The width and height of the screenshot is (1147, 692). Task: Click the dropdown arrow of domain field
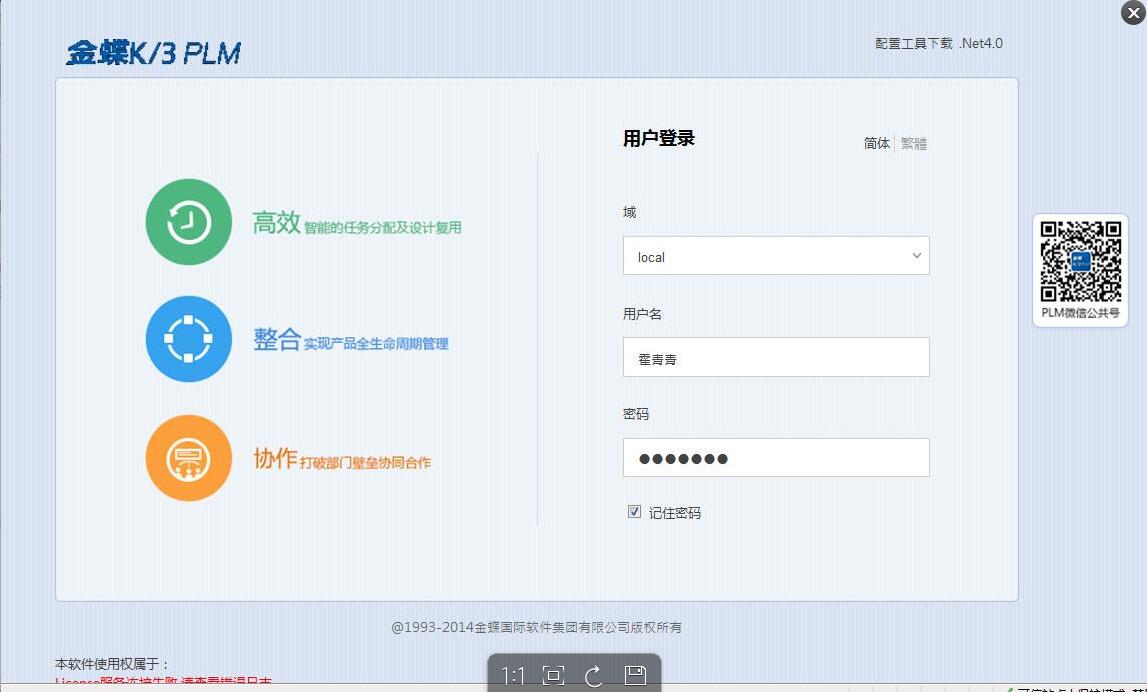(917, 255)
